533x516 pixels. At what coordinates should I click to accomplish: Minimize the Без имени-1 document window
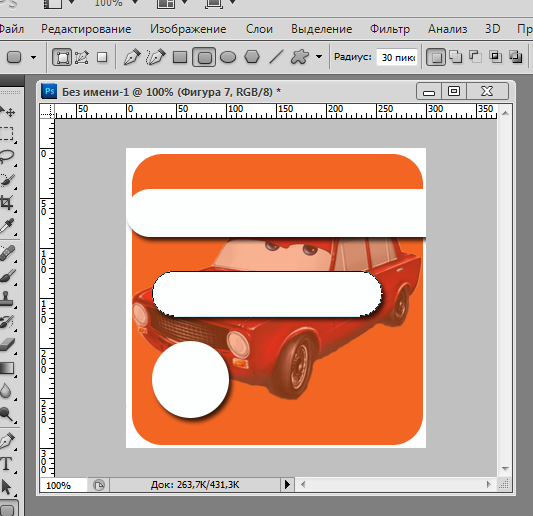tap(429, 91)
